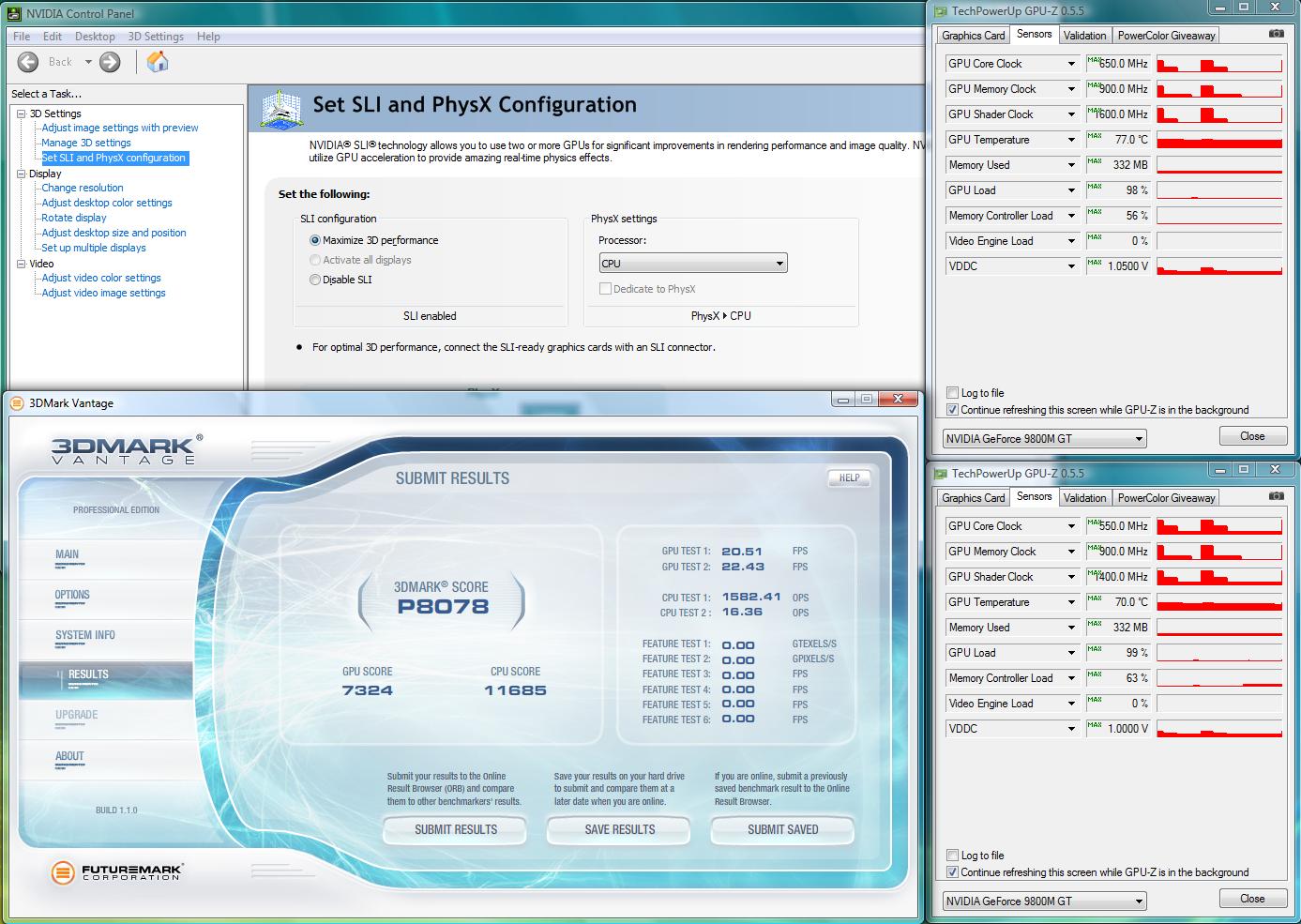The height and width of the screenshot is (924, 1301).
Task: Open PowerColor Giveaway tab in lower GPU-Z window
Action: click(1166, 498)
